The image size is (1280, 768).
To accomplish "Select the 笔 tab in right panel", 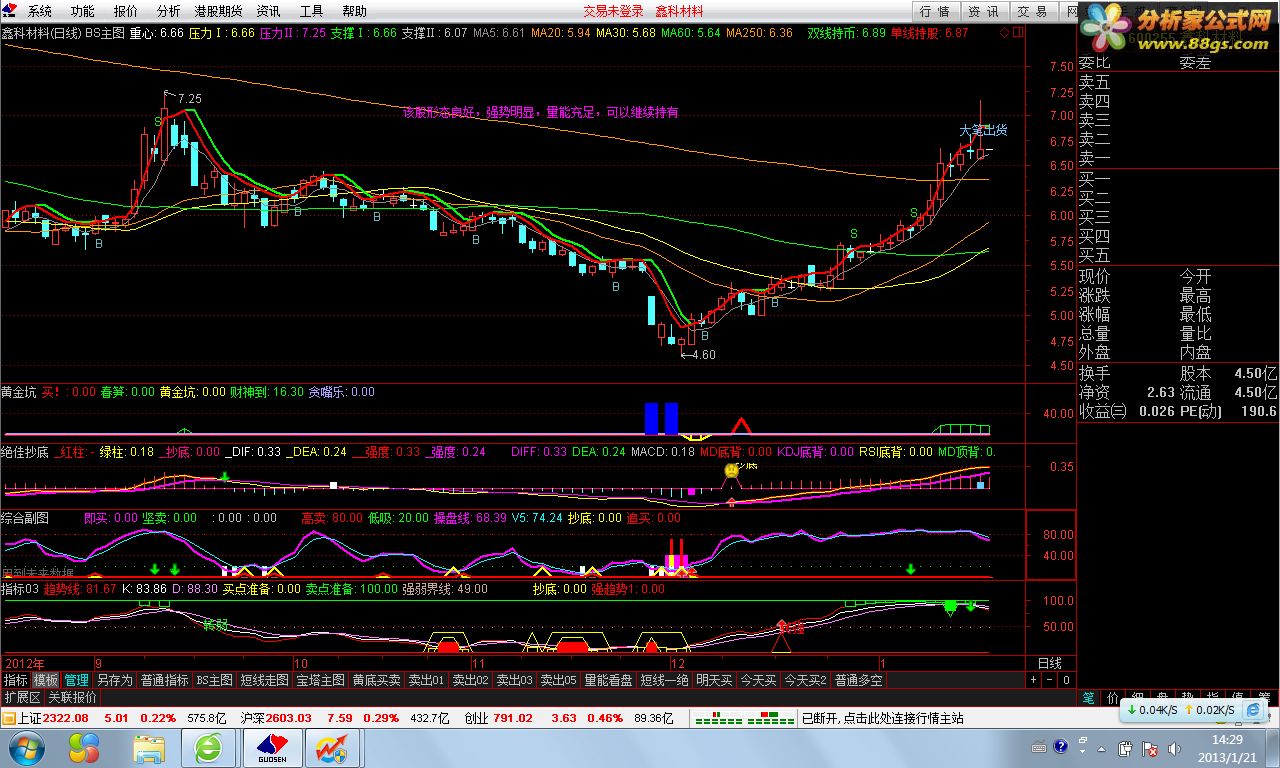I will [x=1089, y=697].
